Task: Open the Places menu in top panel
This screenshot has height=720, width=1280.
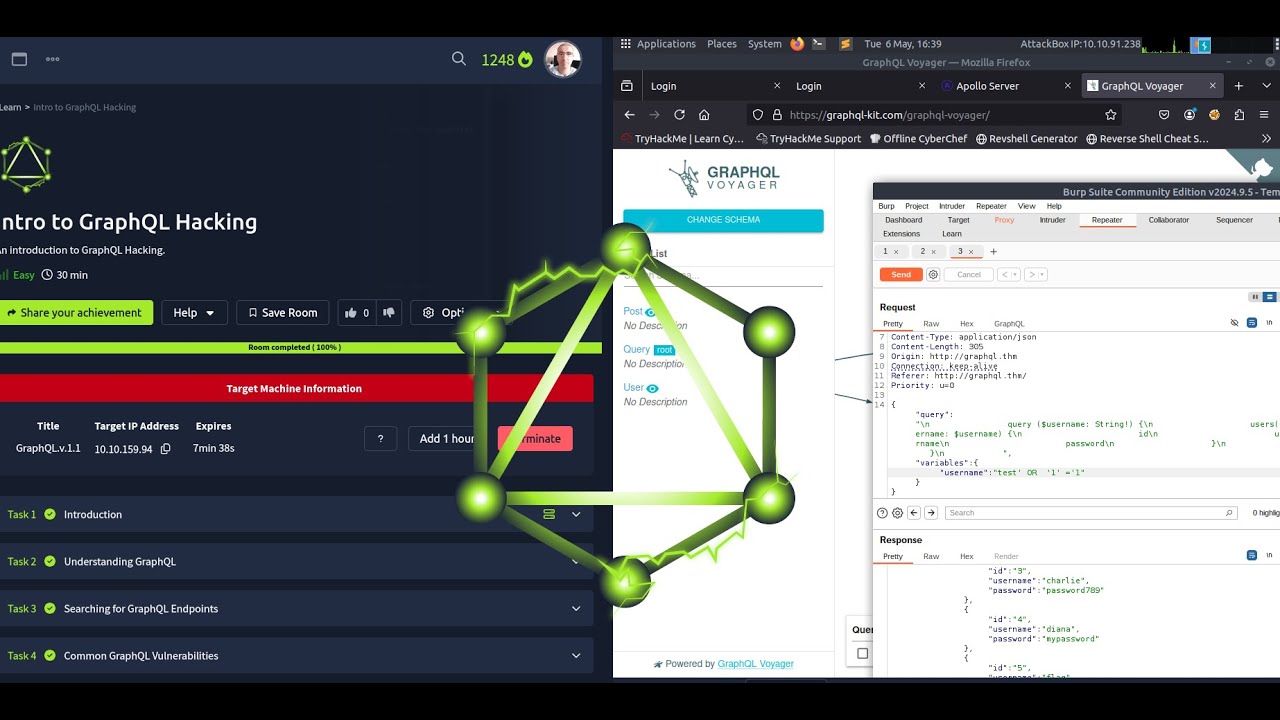Action: [x=721, y=44]
